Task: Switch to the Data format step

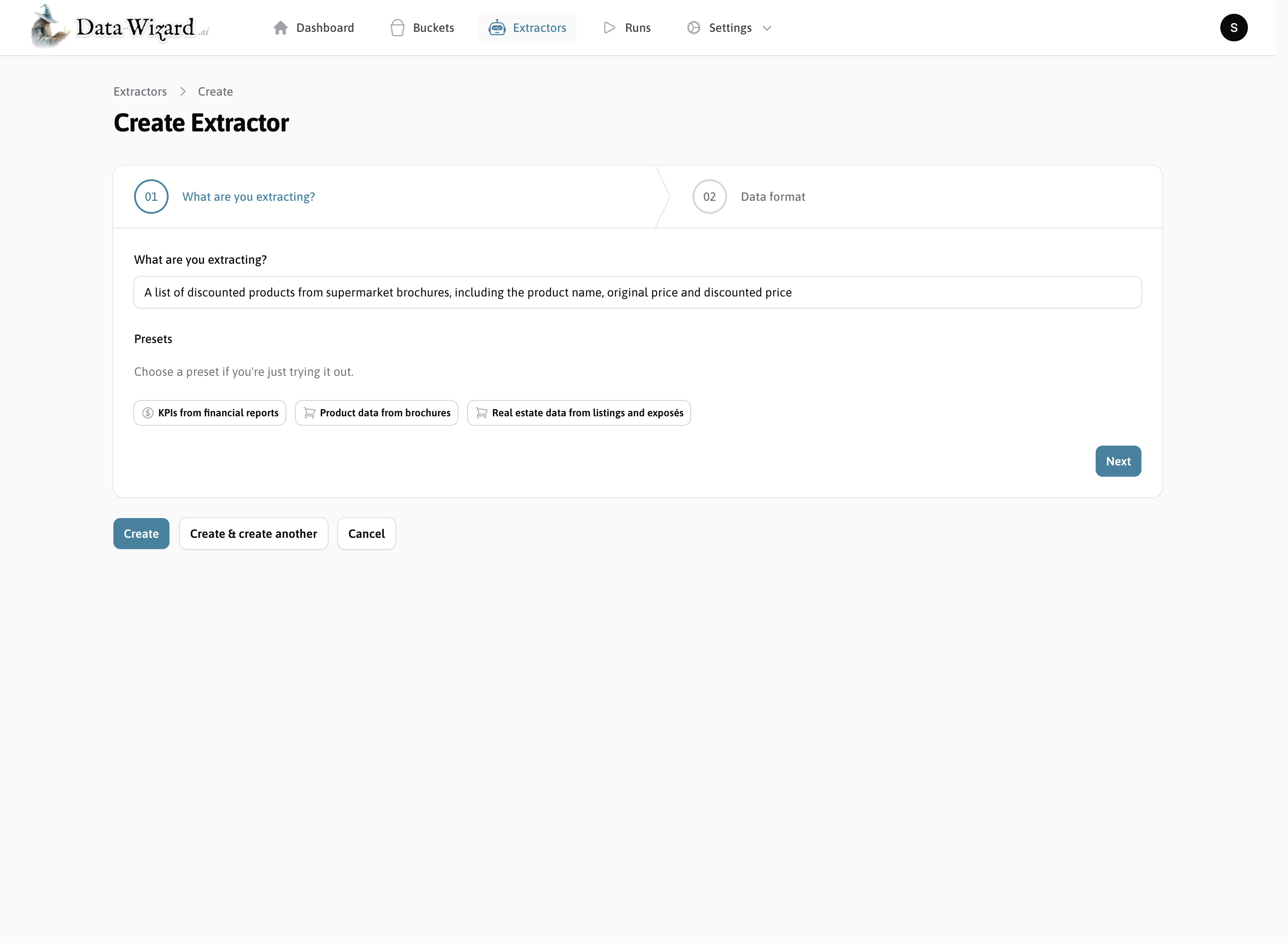Action: [x=772, y=197]
